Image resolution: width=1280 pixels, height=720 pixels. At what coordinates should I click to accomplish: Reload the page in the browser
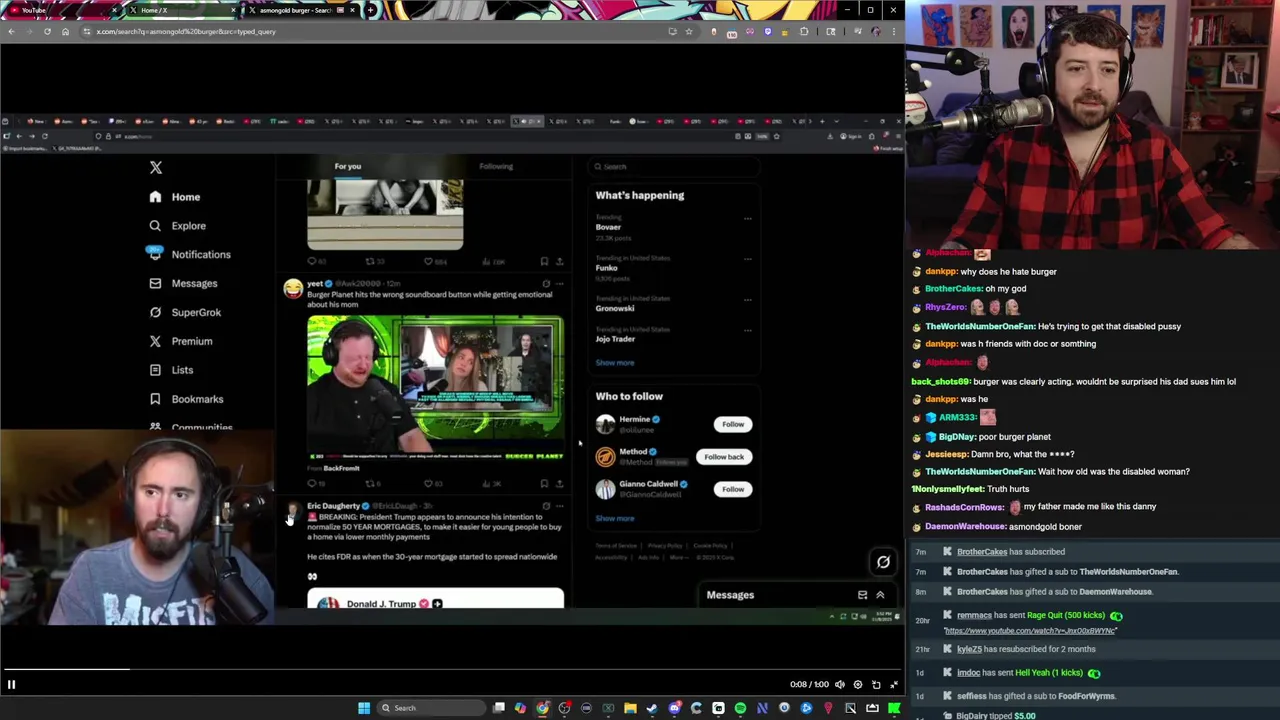tap(47, 31)
